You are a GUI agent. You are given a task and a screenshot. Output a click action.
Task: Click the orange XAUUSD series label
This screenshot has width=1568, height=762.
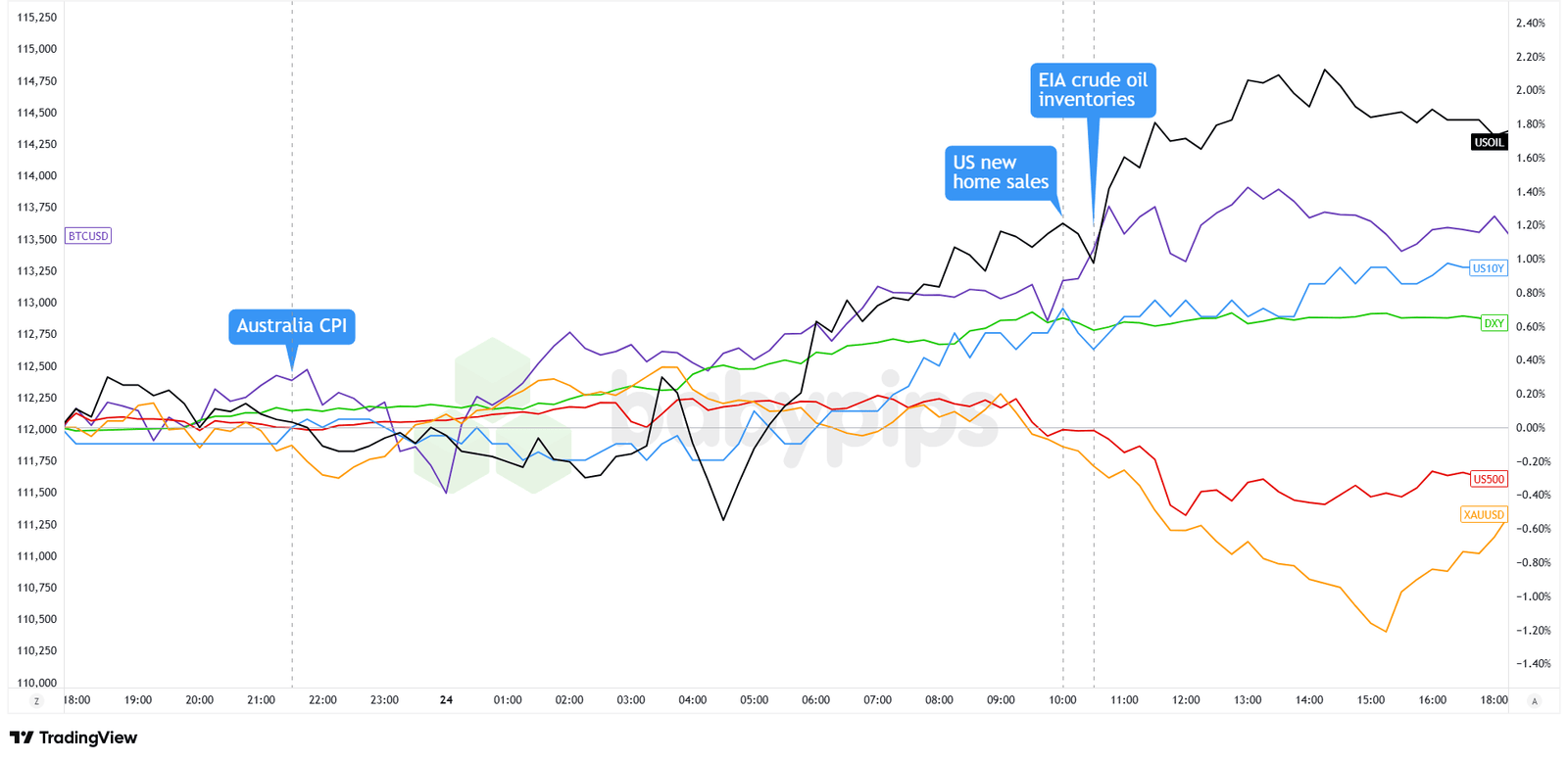pyautogui.click(x=1483, y=514)
